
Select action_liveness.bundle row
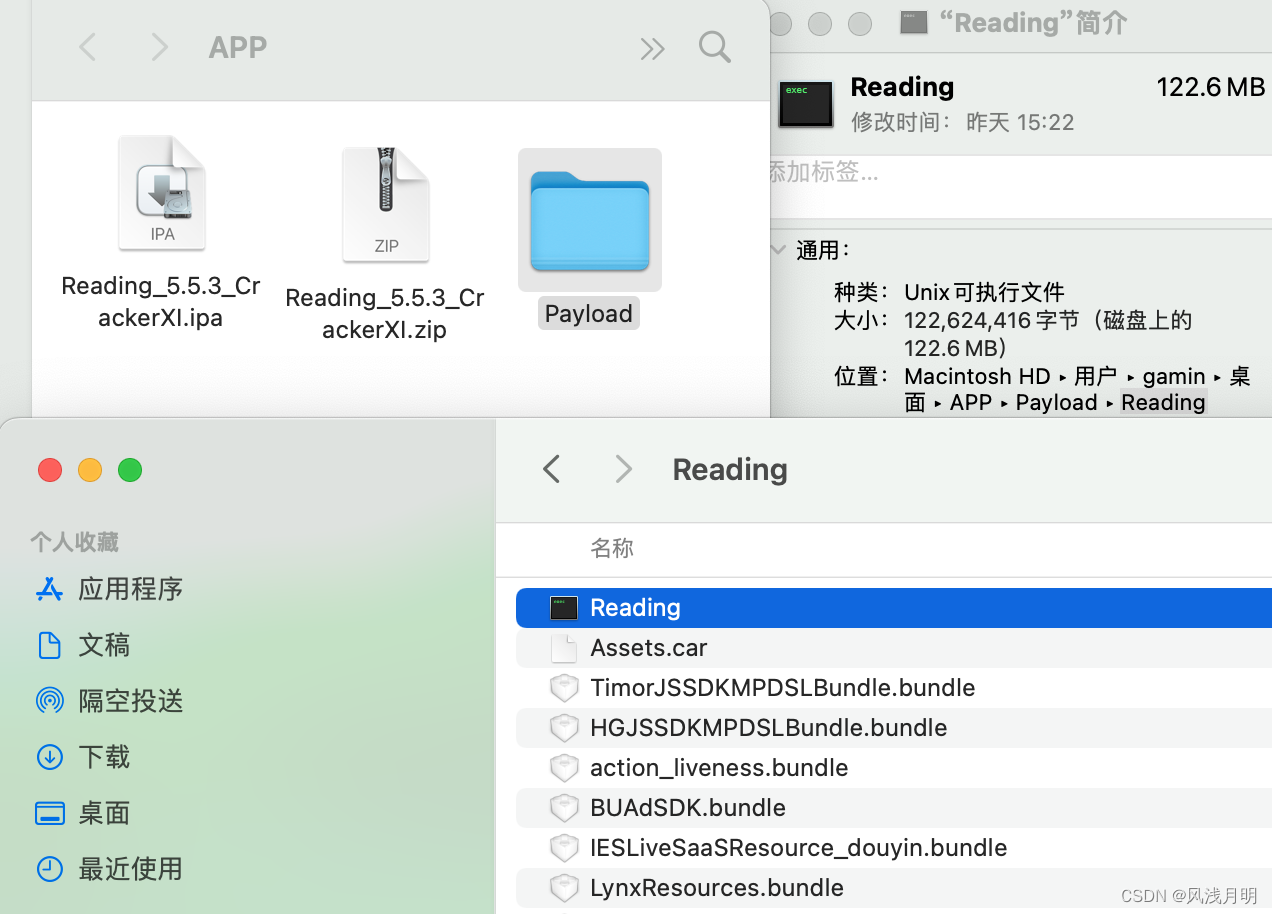894,768
